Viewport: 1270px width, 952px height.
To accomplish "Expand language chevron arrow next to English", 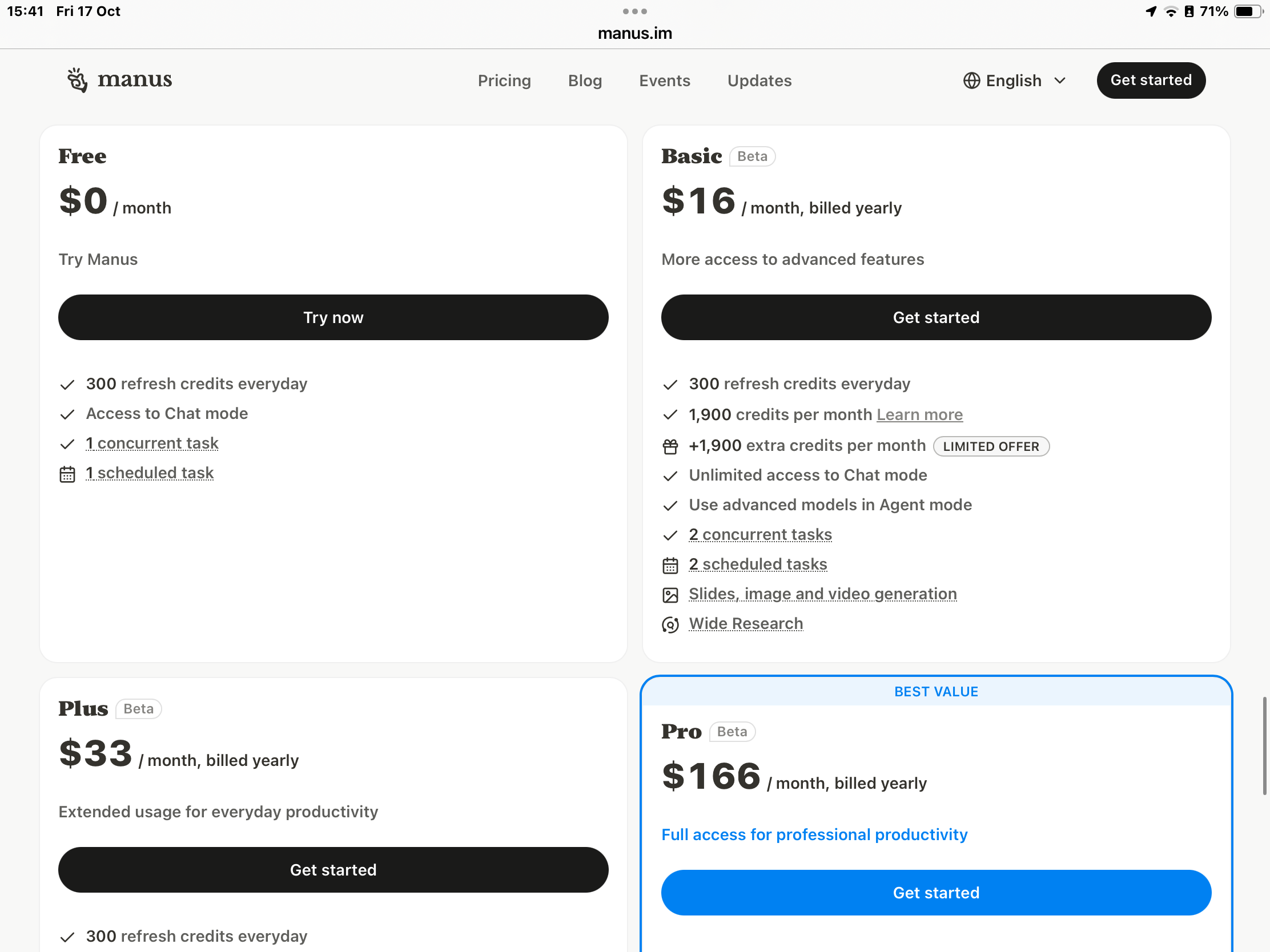I will tap(1059, 80).
